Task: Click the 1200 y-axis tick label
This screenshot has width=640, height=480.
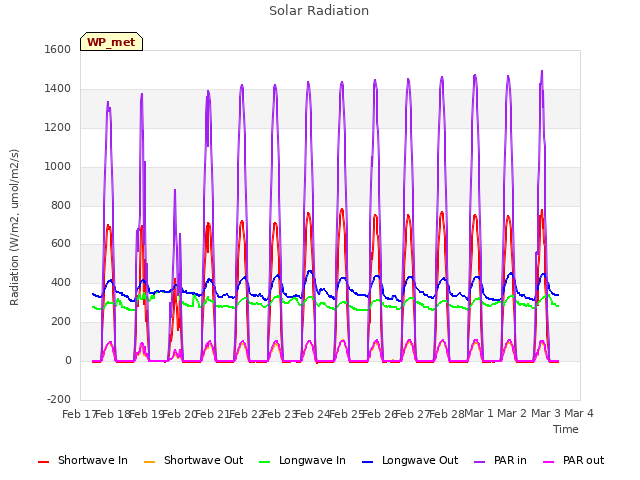Action: (58, 127)
